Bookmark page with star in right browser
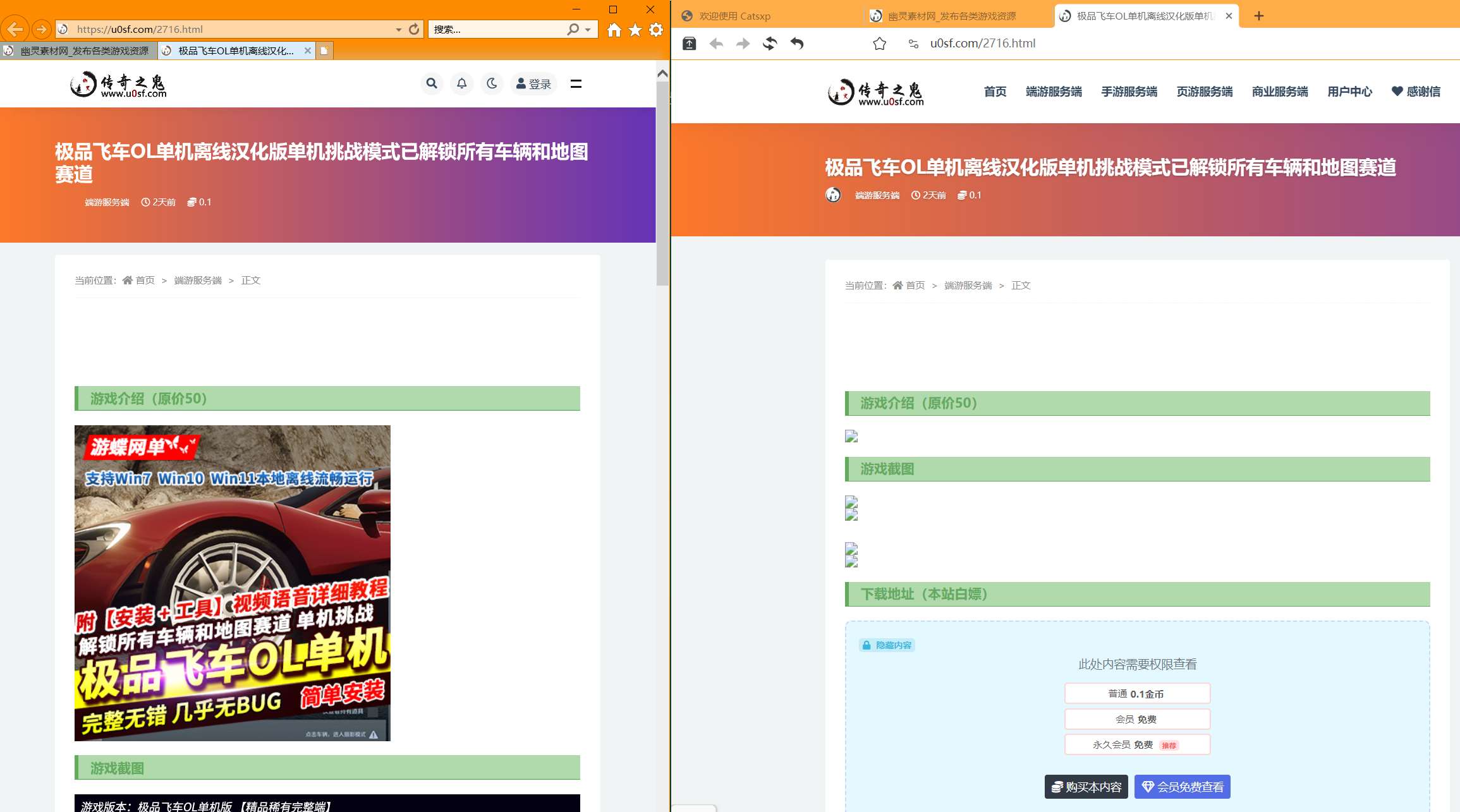This screenshot has height=812, width=1460. 880,44
